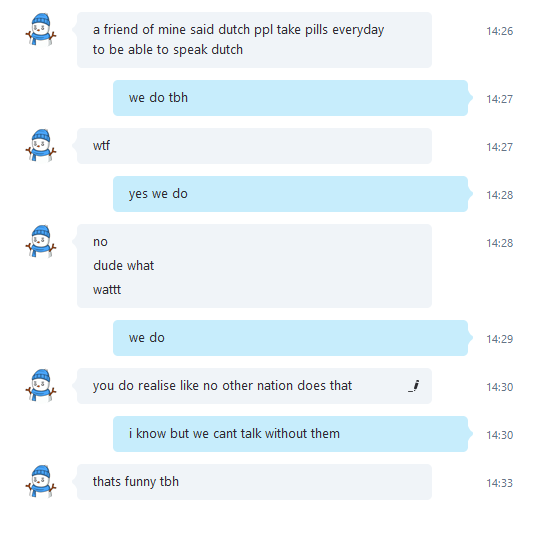Click the 14:26 timestamp

499,31
